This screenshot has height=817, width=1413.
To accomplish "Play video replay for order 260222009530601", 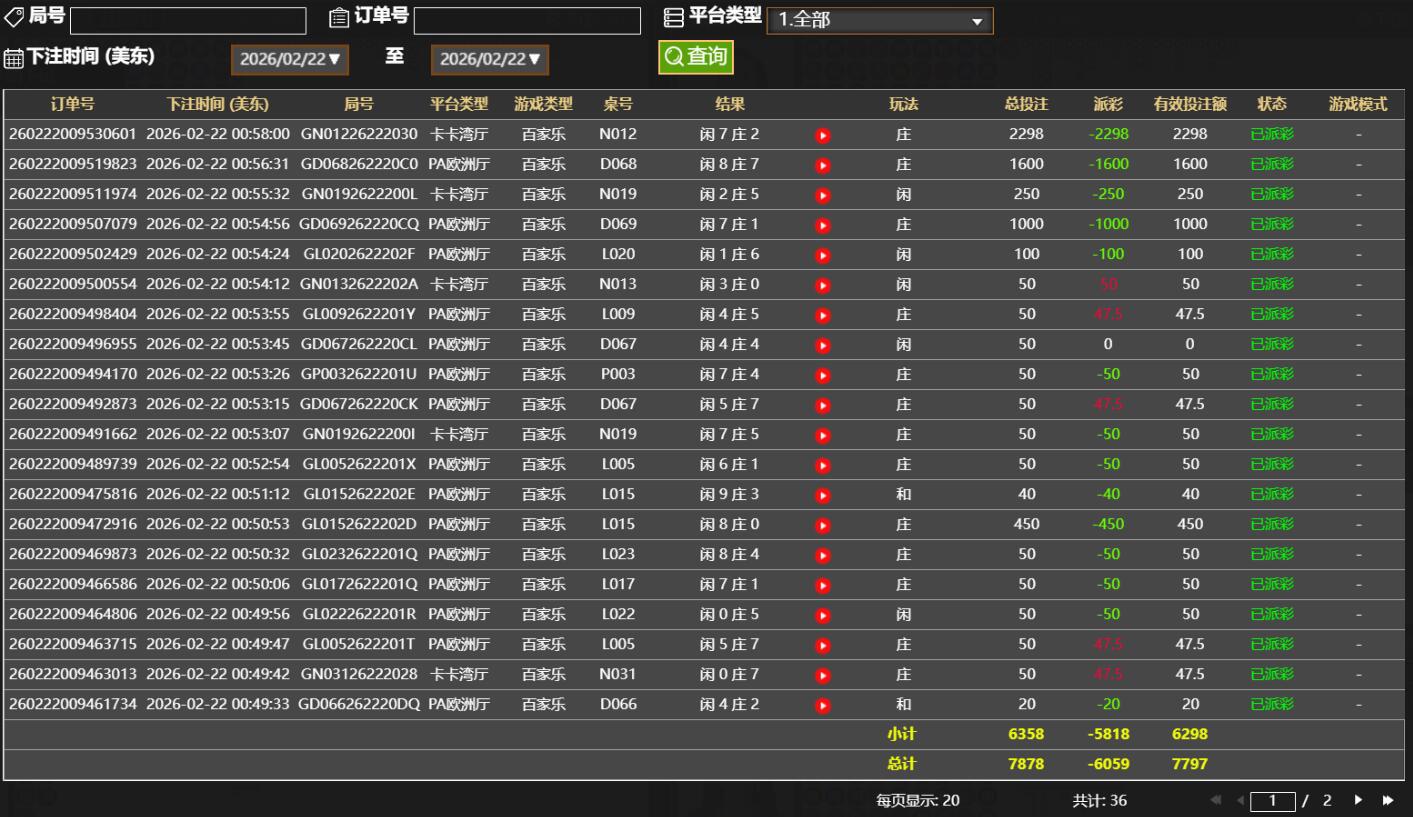I will [x=823, y=135].
